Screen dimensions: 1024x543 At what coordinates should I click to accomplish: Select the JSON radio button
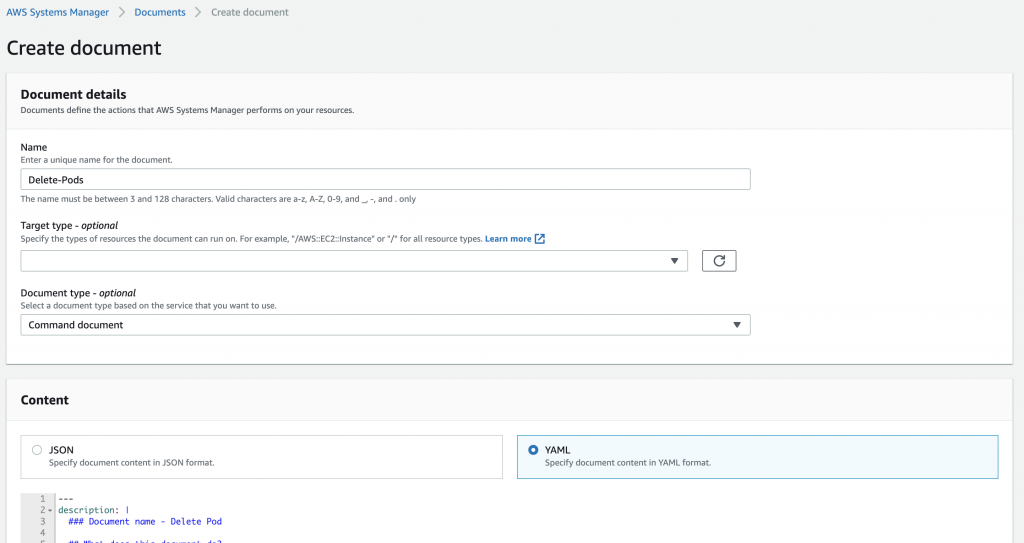point(37,450)
